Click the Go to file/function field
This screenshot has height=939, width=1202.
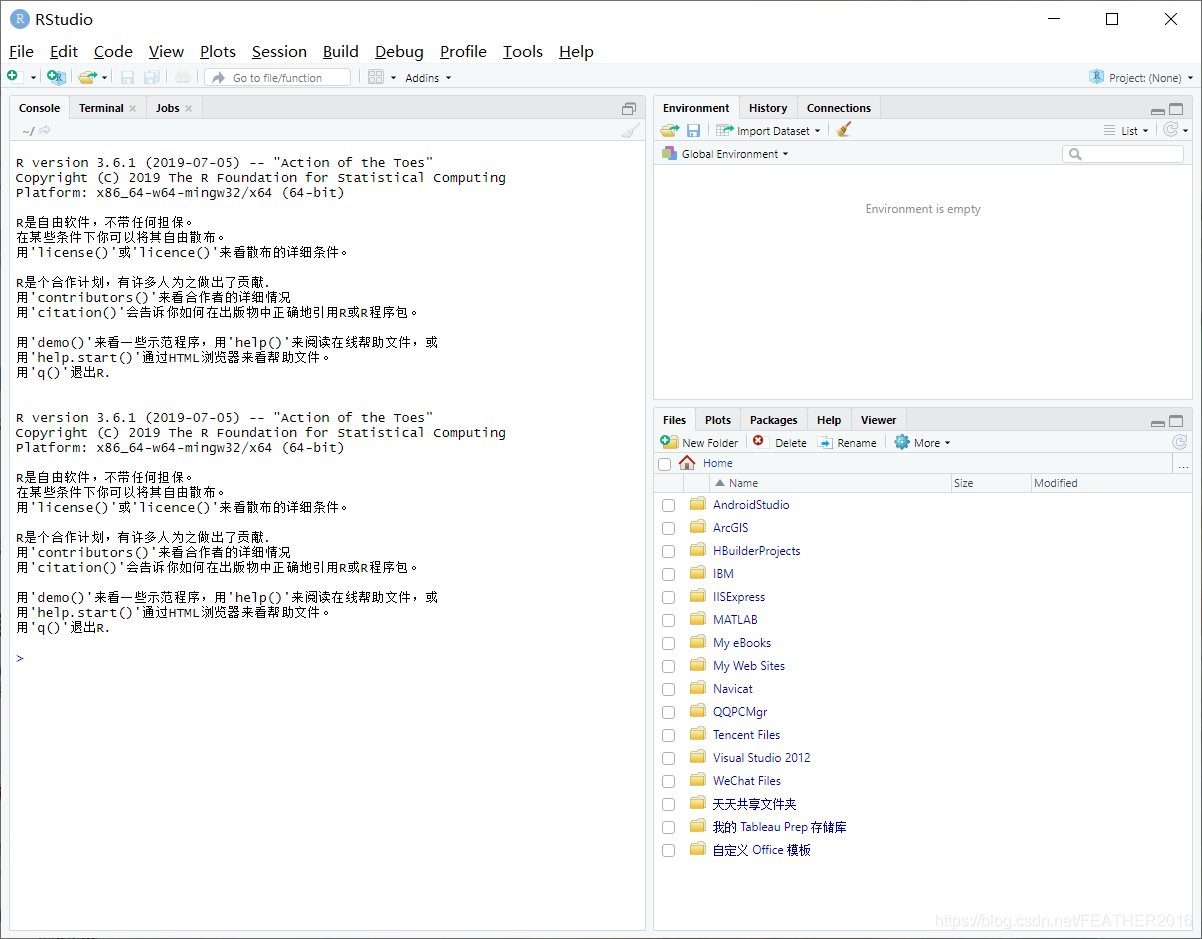coord(278,77)
